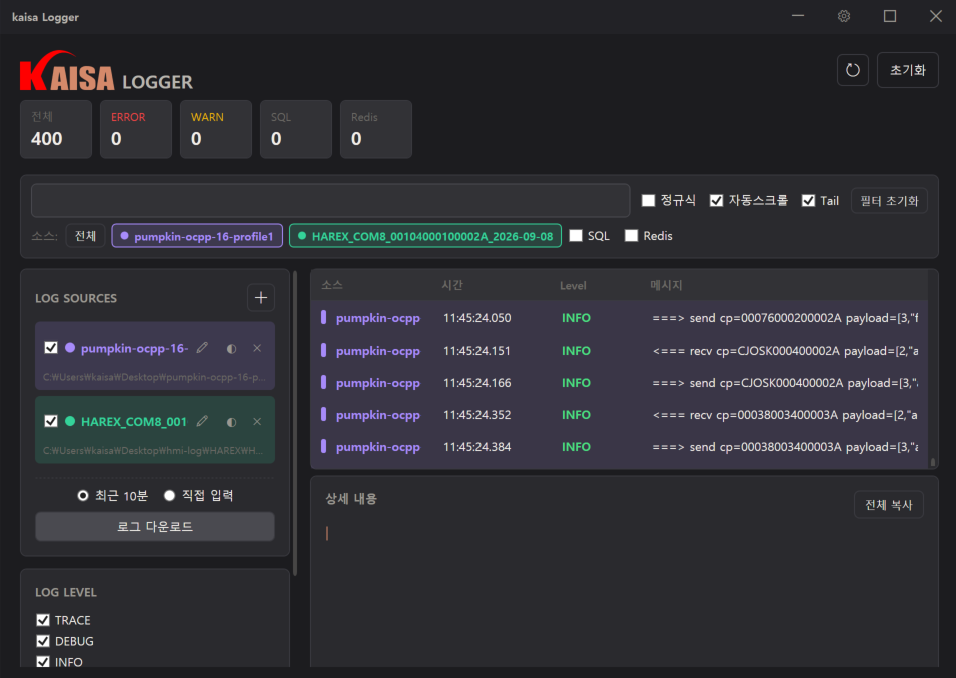Click the ERROR count card

pyautogui.click(x=136, y=129)
